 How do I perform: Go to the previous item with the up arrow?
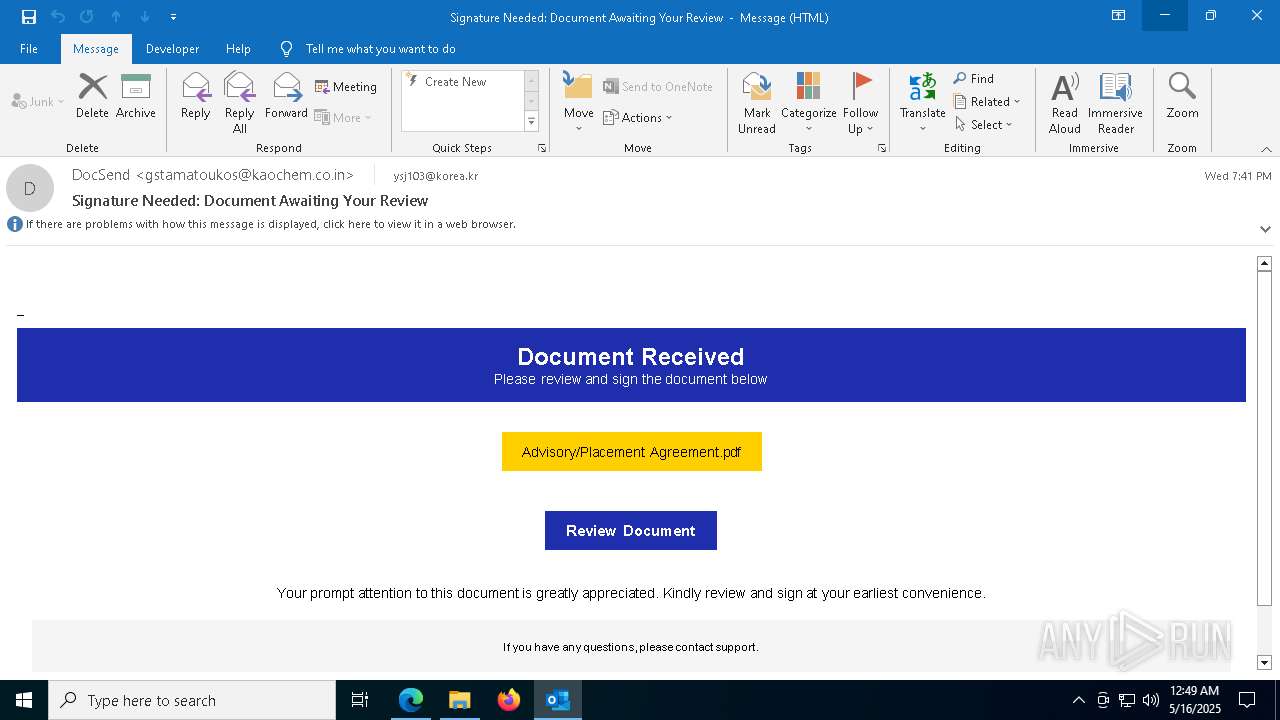116,17
